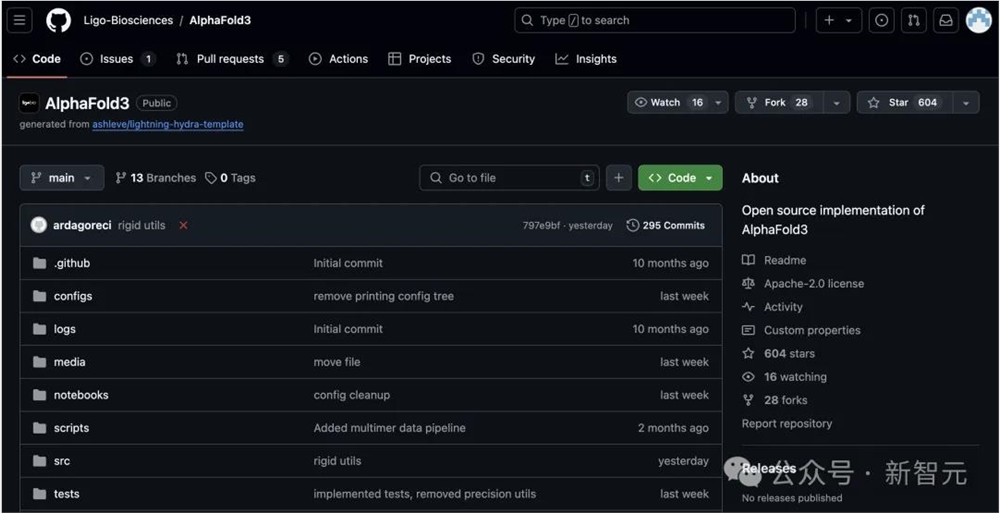The width and height of the screenshot is (1000, 513).
Task: View the 295 Commits history
Action: [666, 225]
